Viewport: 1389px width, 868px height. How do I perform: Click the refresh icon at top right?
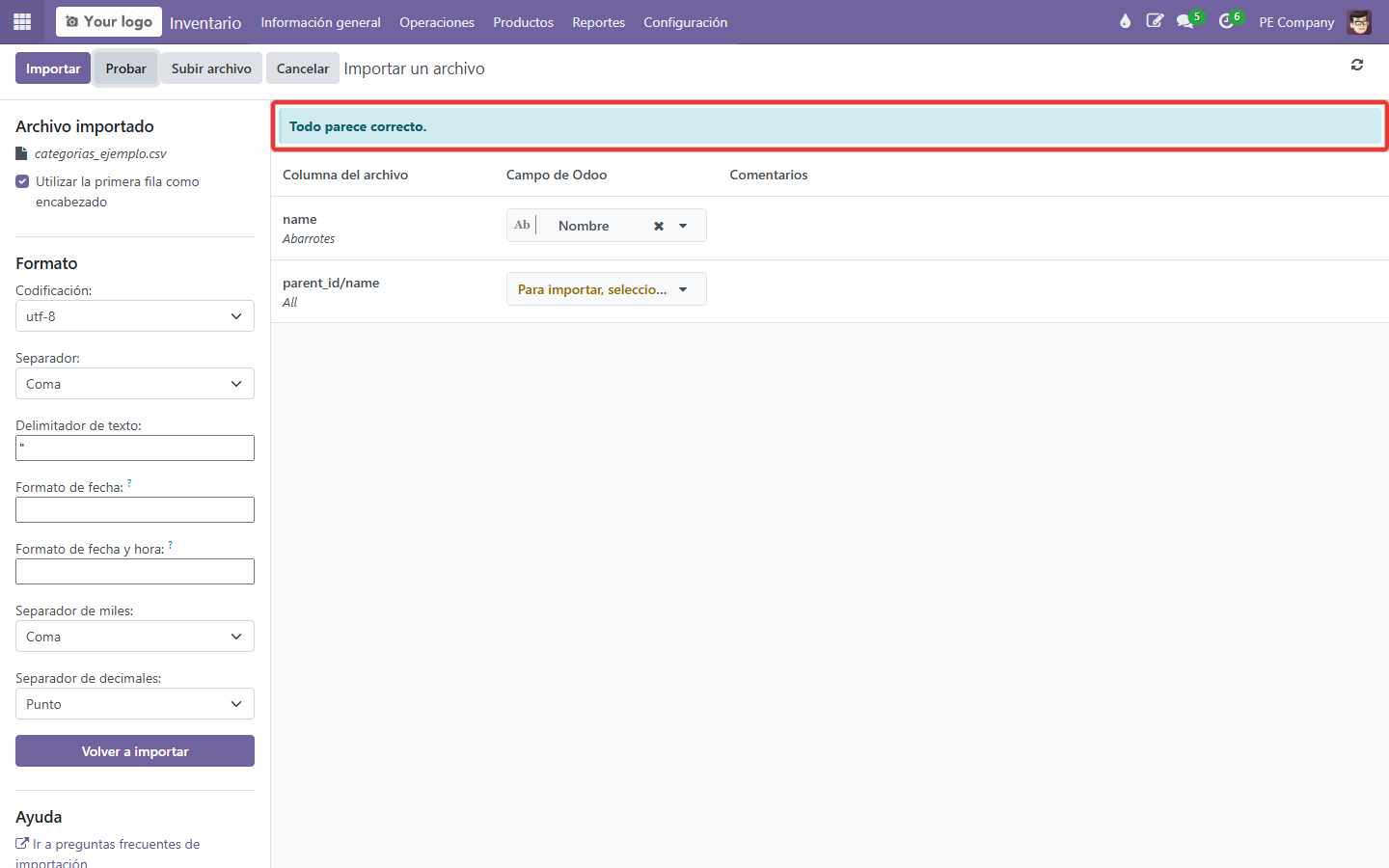pos(1357,65)
